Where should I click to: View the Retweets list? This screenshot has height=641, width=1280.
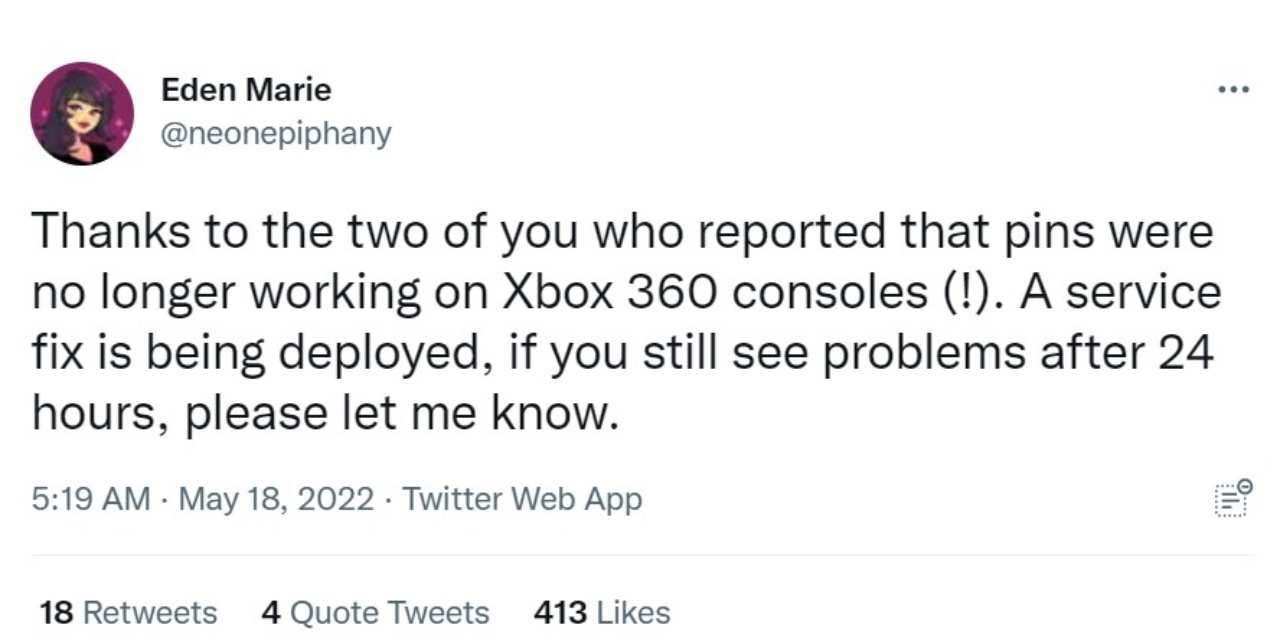click(x=150, y=612)
